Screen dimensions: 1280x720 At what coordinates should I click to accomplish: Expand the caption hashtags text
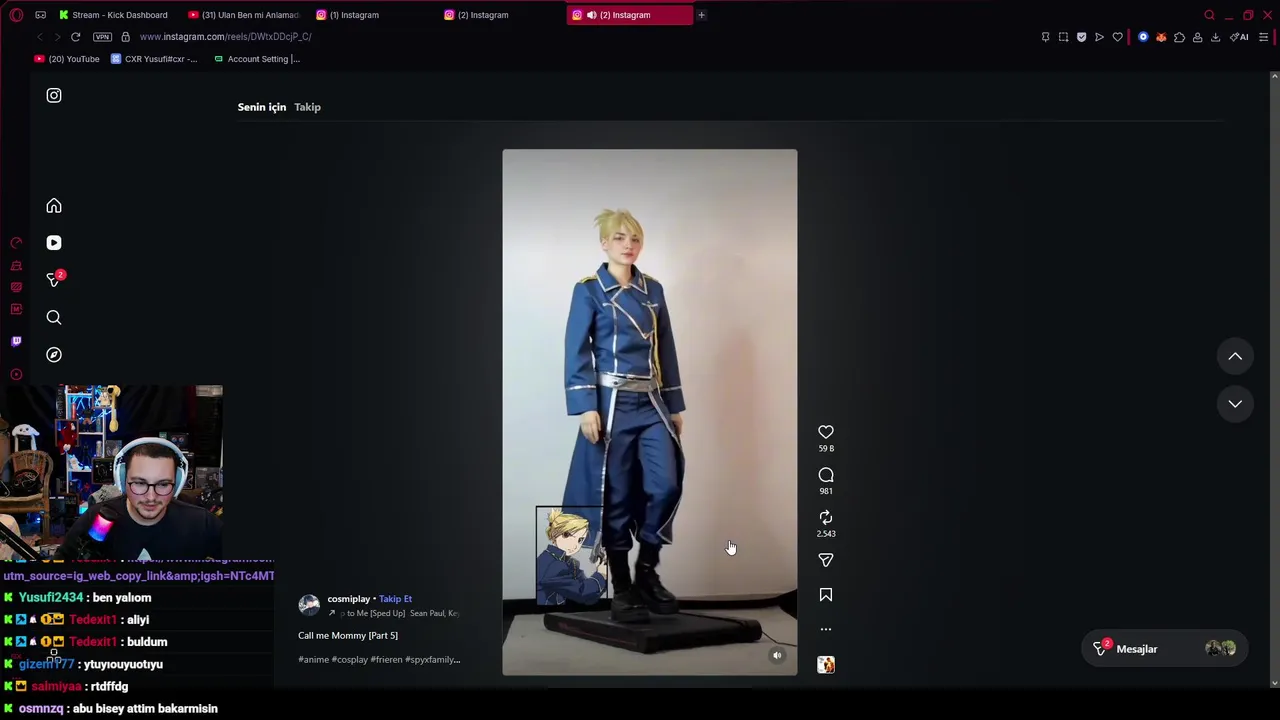(379, 660)
